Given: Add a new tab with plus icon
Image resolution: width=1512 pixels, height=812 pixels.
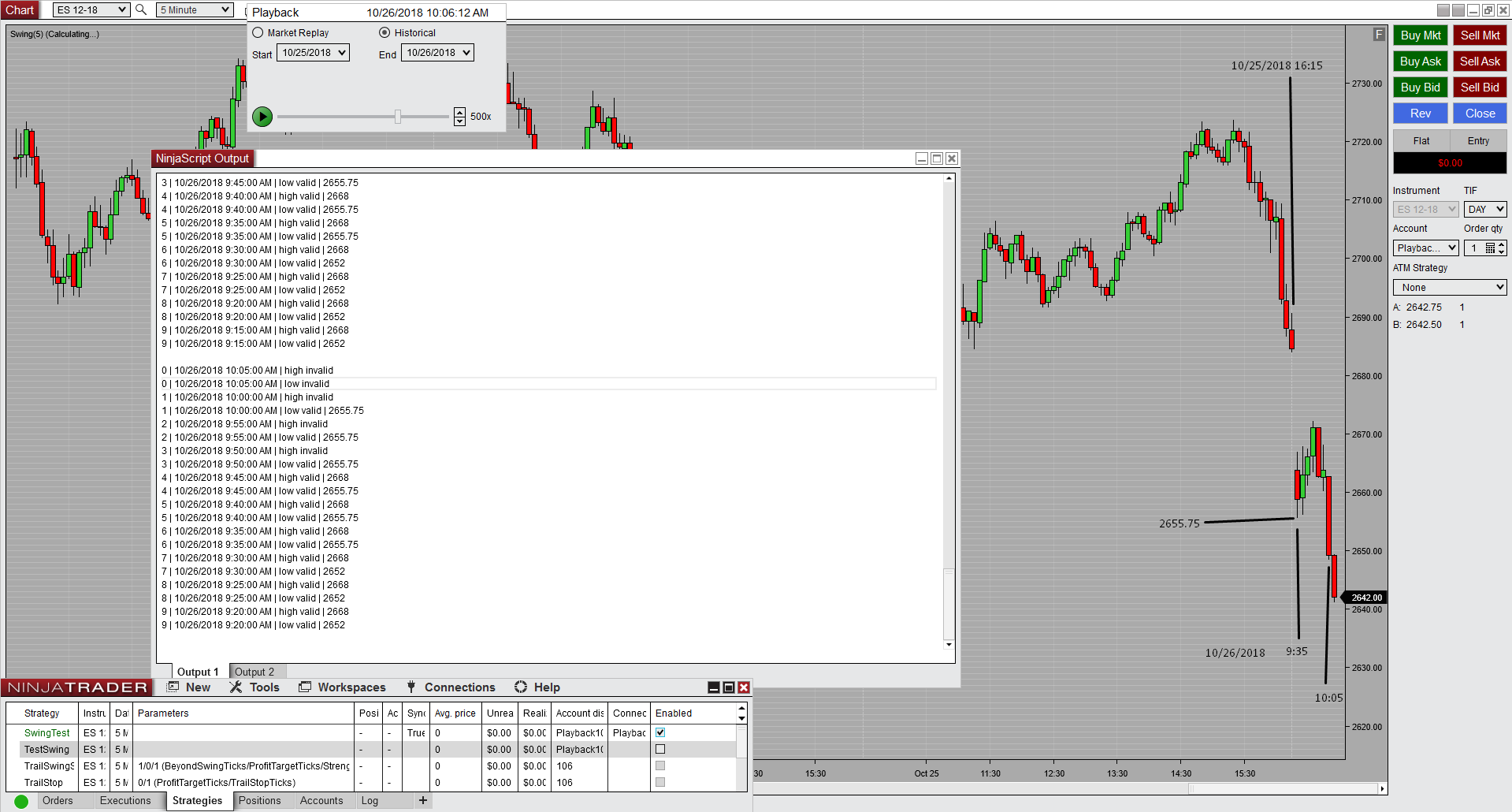Looking at the screenshot, I should pyautogui.click(x=423, y=800).
